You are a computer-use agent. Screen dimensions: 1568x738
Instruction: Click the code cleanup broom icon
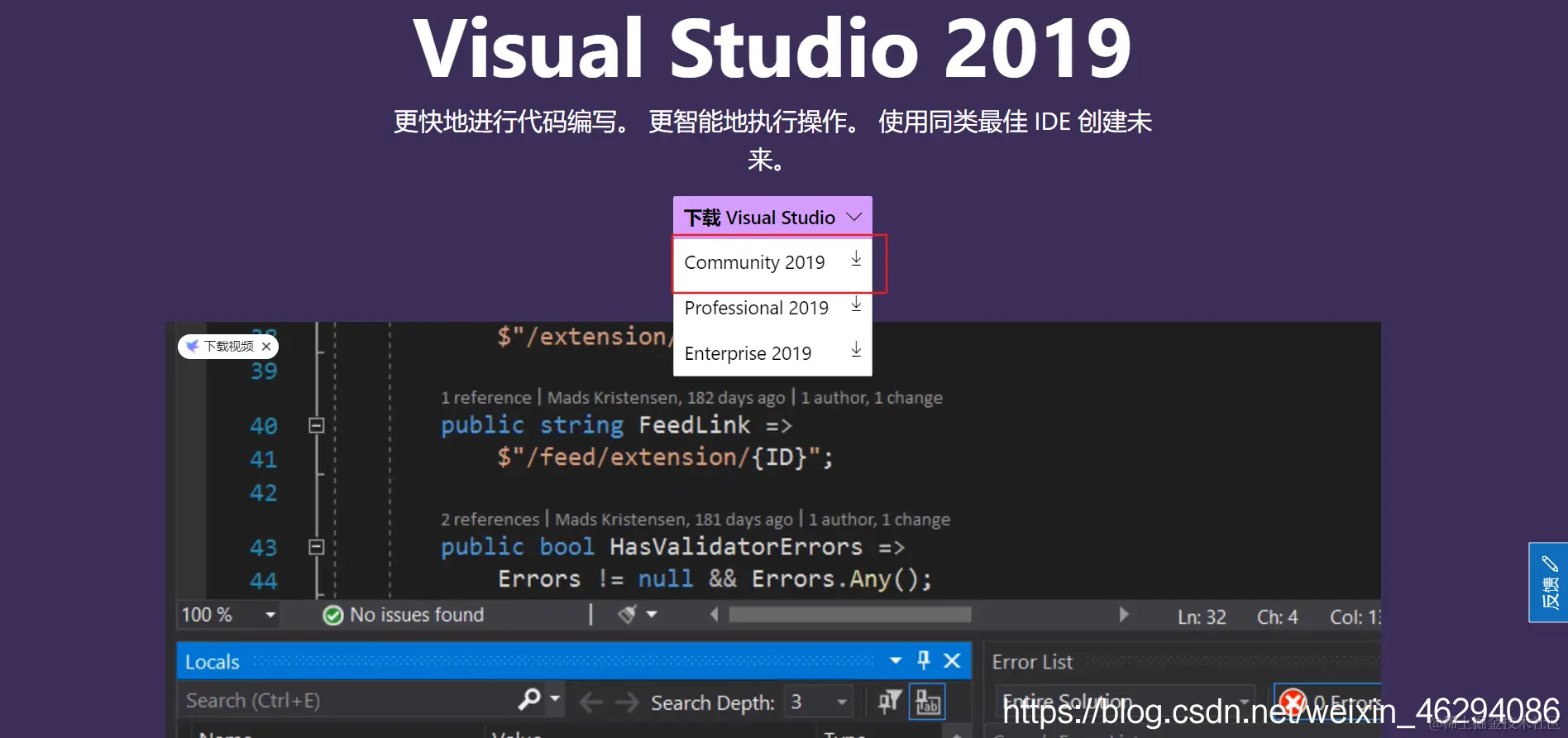click(x=628, y=614)
